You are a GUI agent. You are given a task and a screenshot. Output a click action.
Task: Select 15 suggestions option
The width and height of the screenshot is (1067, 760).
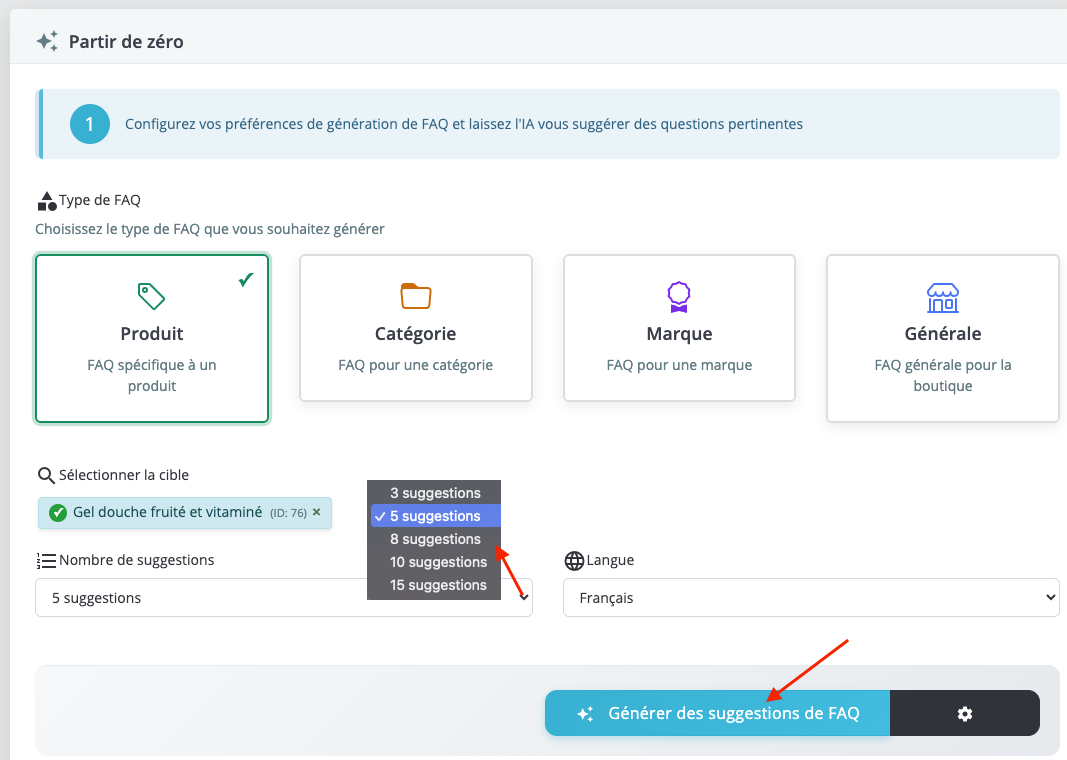(438, 585)
